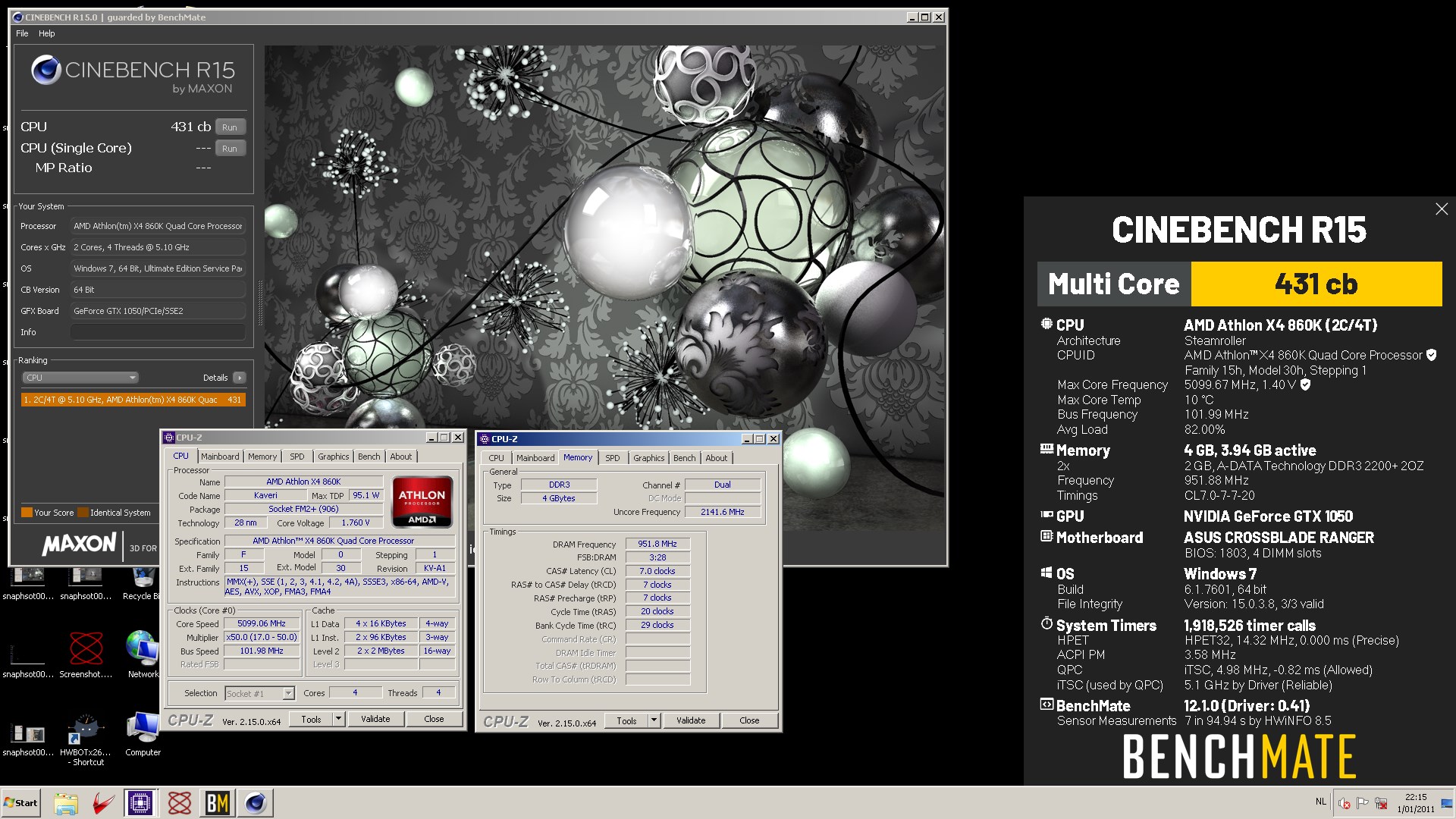This screenshot has height=819, width=1456.
Task: Click the verified shield beside 5099.67 MHz
Action: point(1305,384)
